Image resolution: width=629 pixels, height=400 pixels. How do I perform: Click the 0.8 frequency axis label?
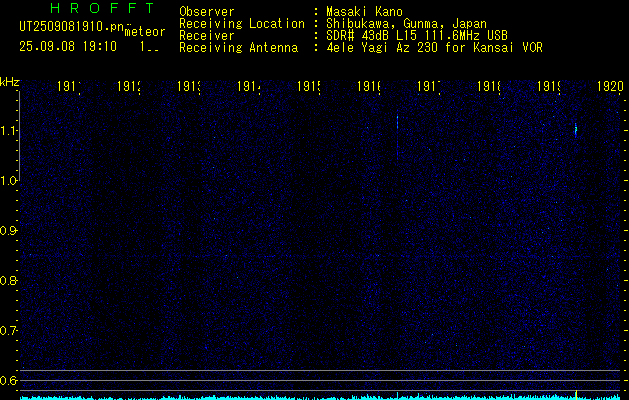(8, 280)
